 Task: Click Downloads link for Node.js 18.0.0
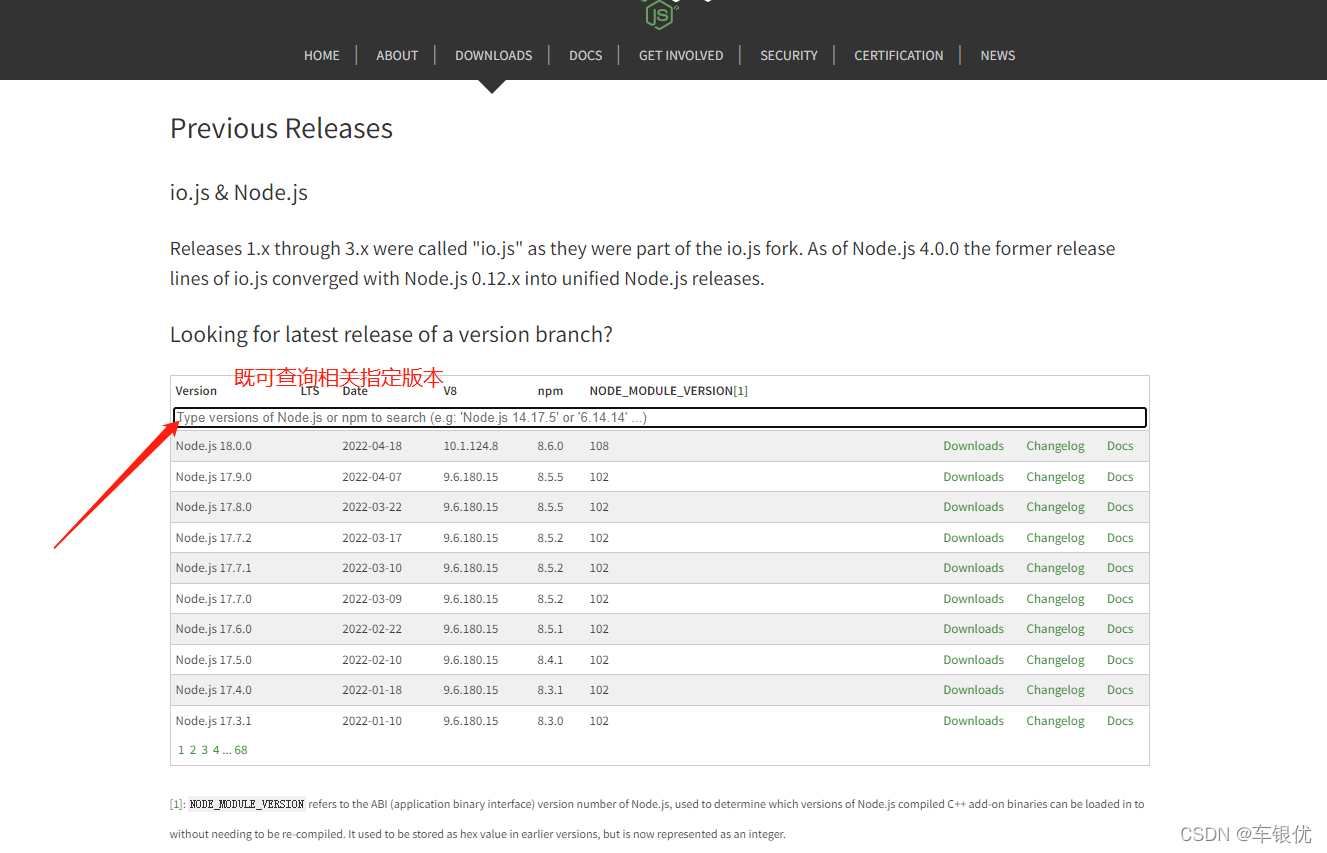(973, 446)
